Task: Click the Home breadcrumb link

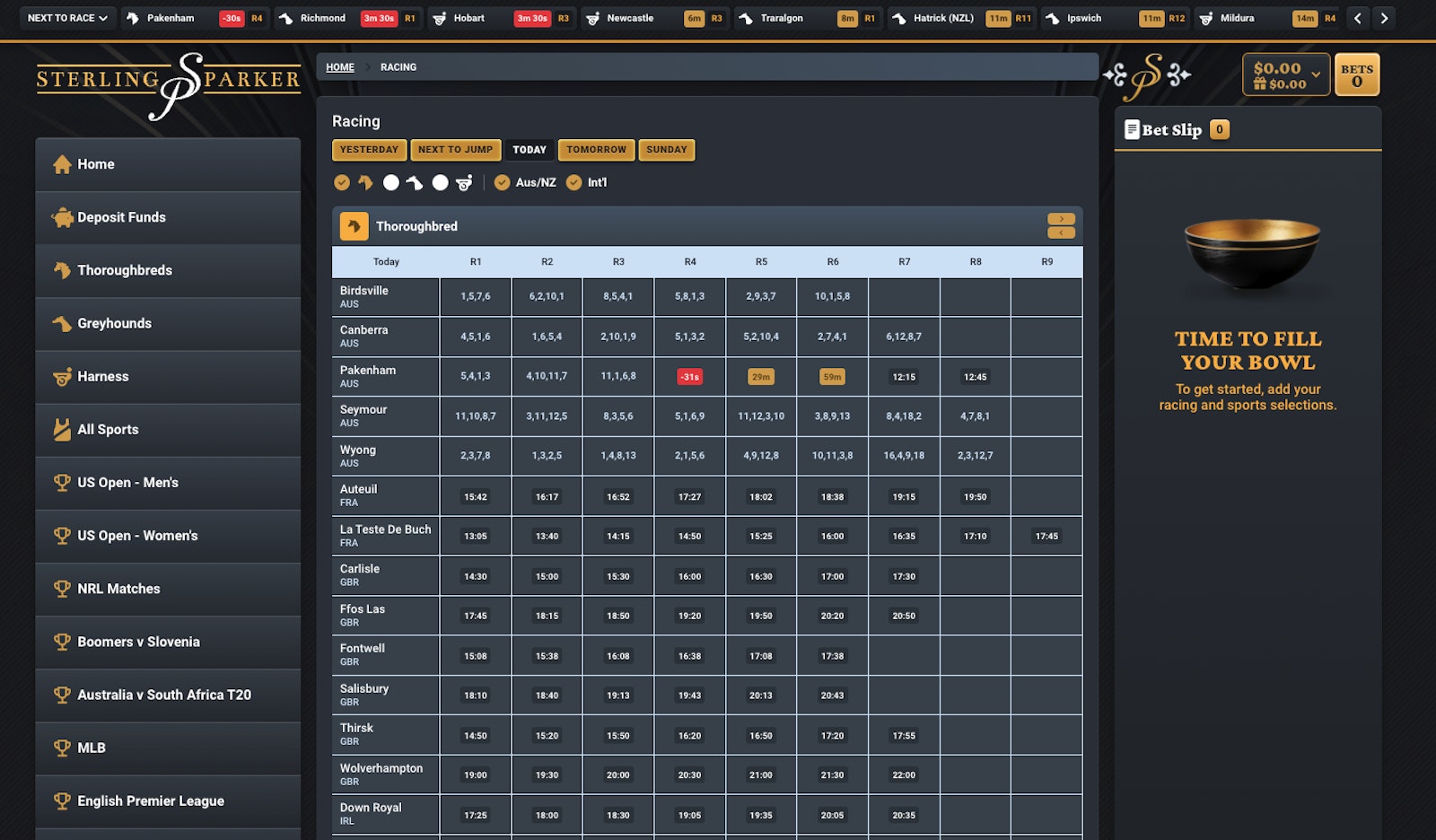Action: click(339, 67)
